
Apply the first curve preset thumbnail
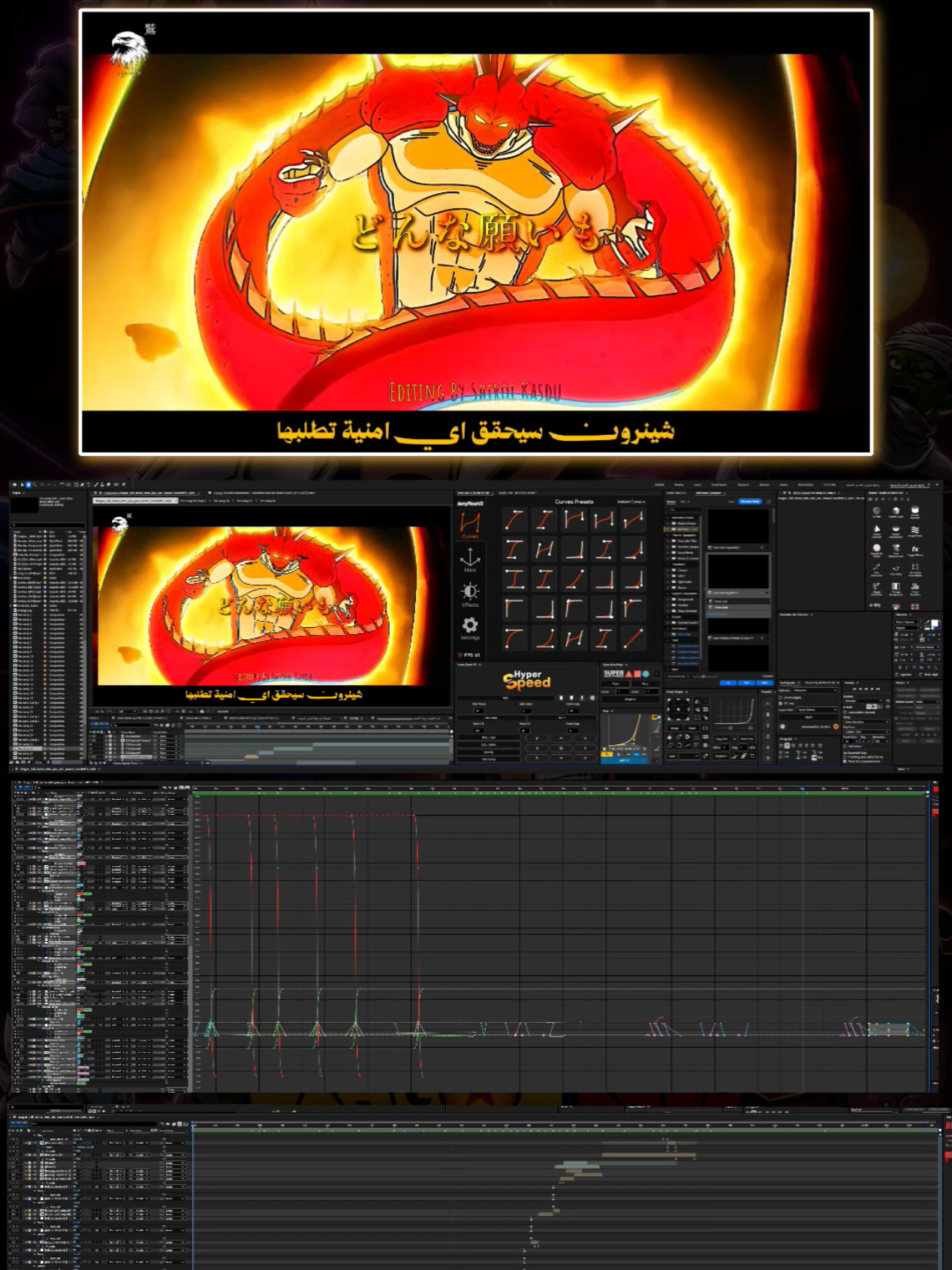[515, 520]
